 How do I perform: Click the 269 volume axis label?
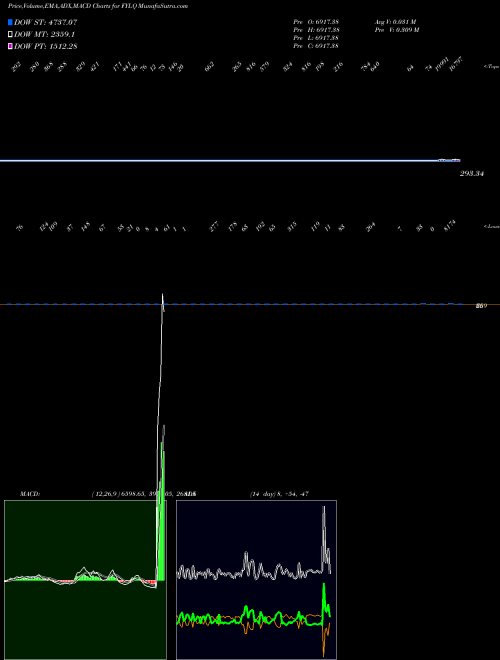(481, 306)
